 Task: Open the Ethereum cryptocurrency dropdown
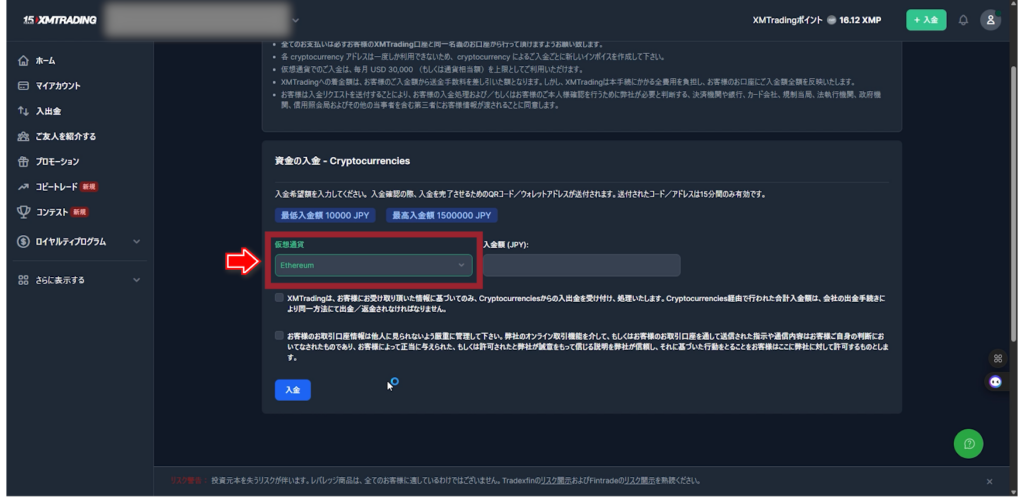point(374,265)
